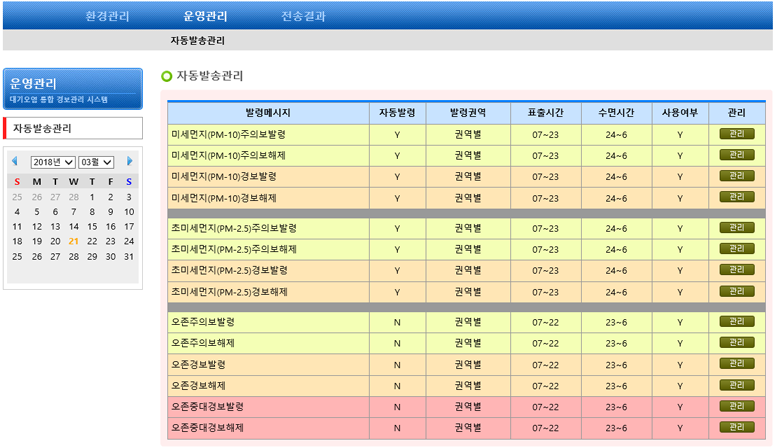This screenshot has width=775, height=448.
Task: Click 관리 button for 오존중대경보발령
Action: (x=736, y=406)
